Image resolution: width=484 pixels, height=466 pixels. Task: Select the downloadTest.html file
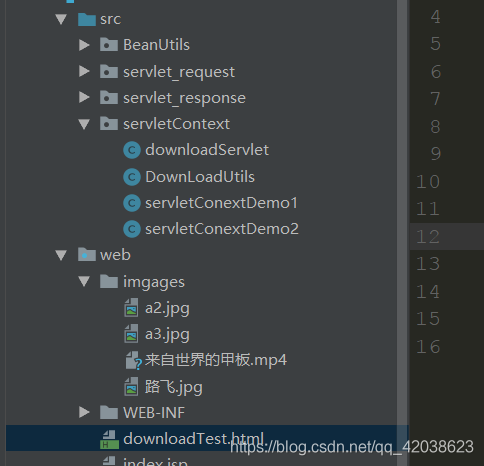pos(194,439)
